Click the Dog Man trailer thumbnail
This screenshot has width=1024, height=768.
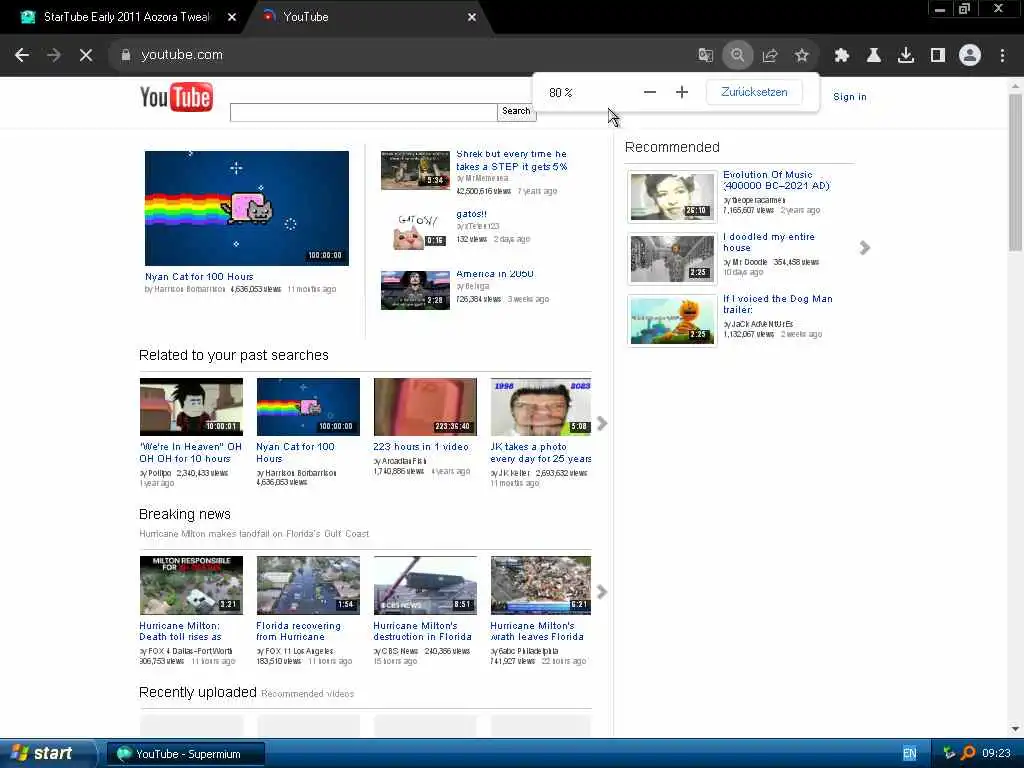[672, 321]
